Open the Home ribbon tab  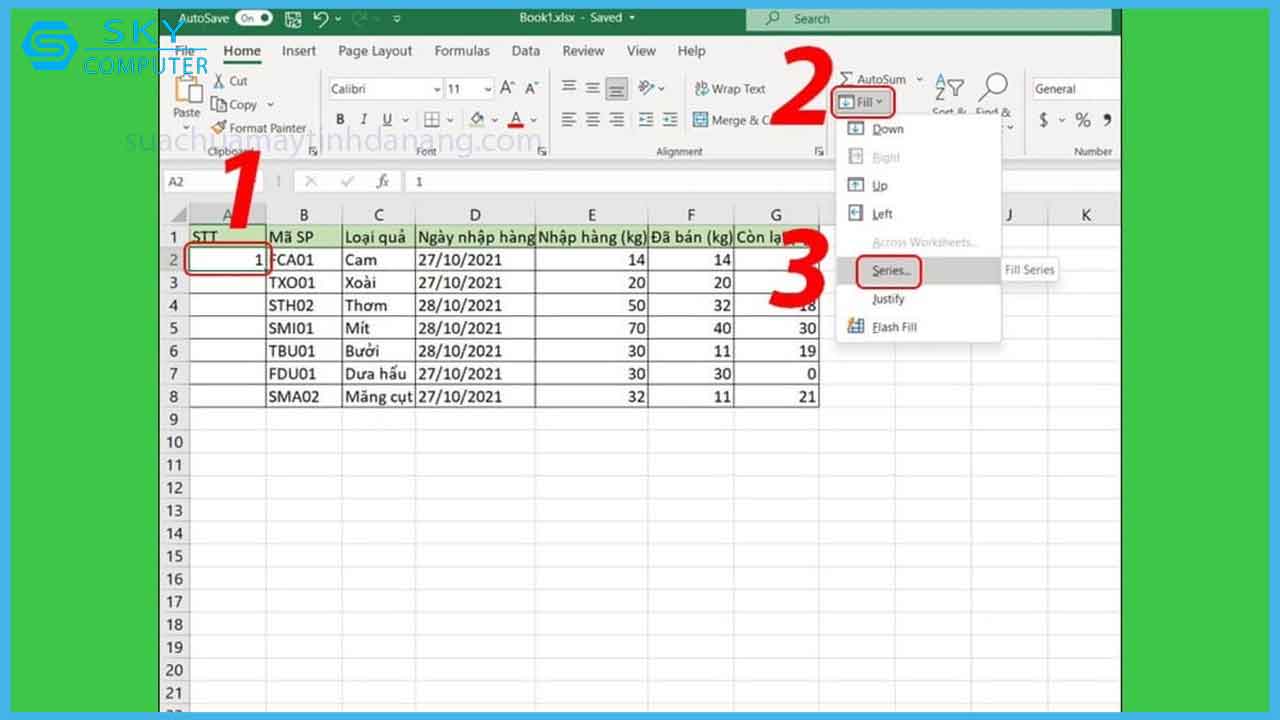[x=242, y=51]
